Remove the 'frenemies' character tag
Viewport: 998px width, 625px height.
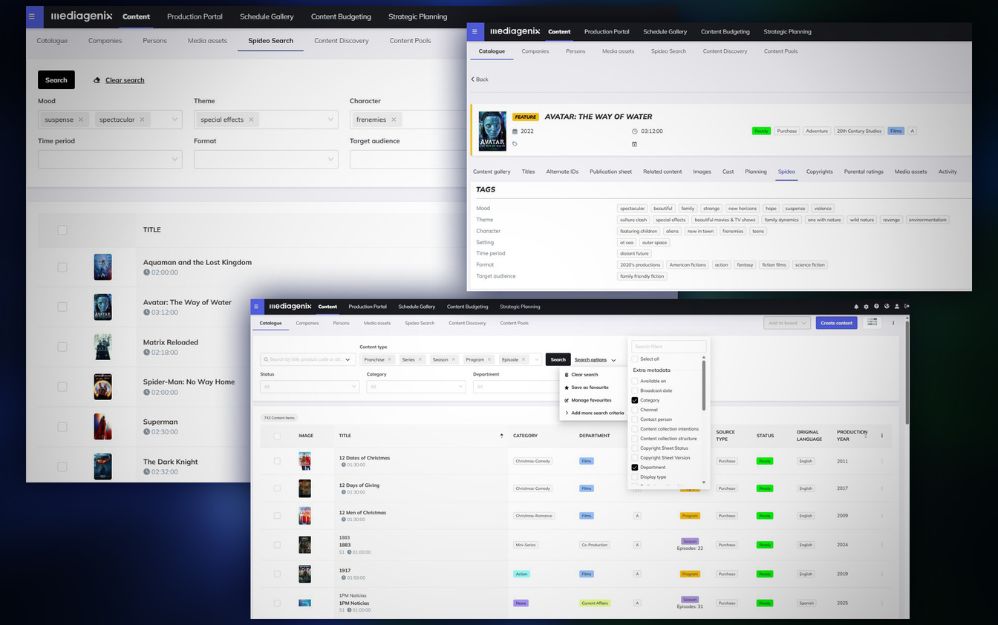[394, 119]
